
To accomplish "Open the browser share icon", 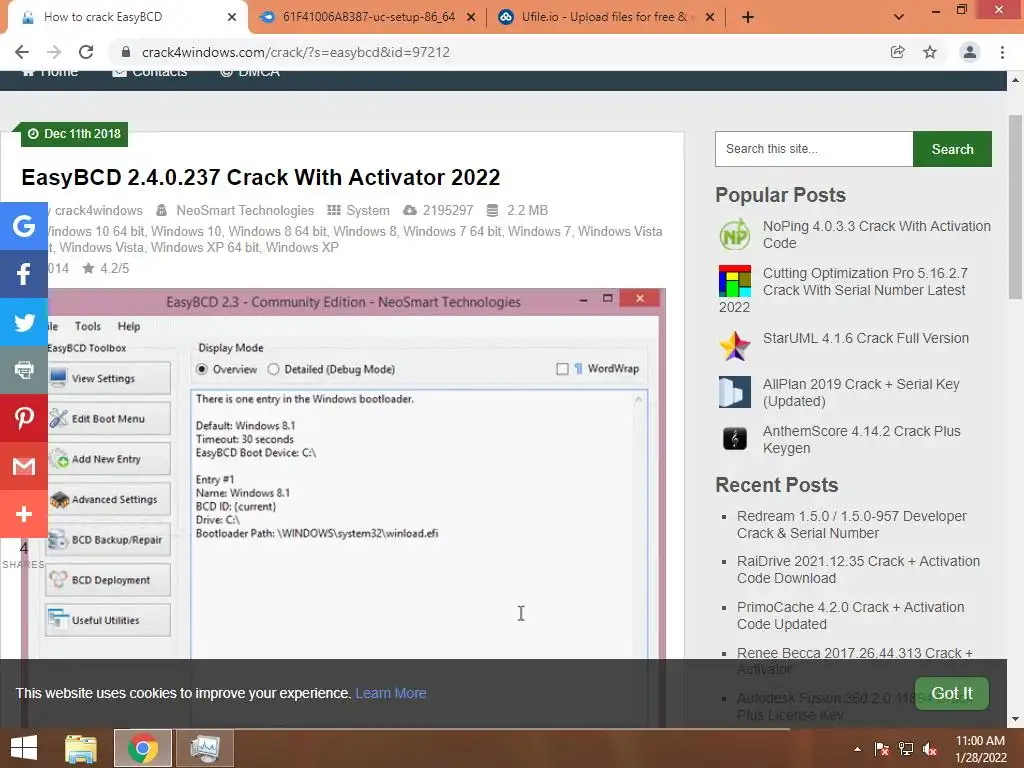I will tap(898, 52).
